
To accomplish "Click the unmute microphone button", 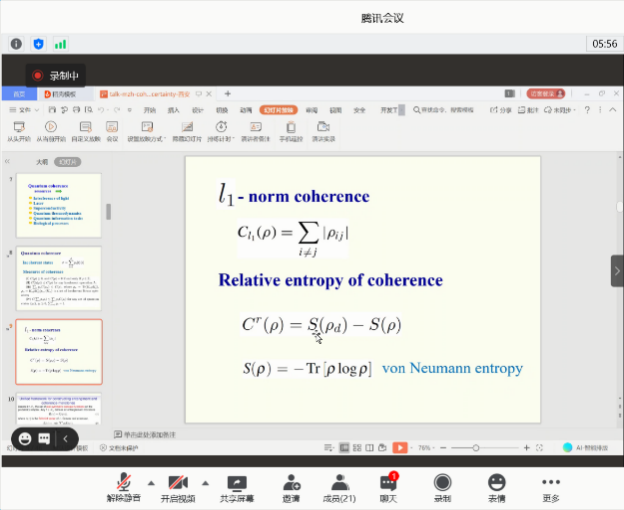I will 123,486.
